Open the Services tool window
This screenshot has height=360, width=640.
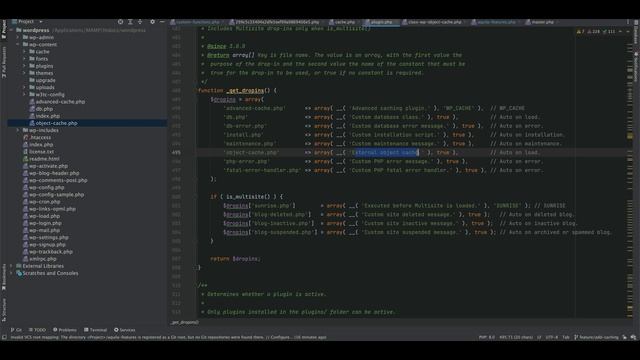pos(125,330)
